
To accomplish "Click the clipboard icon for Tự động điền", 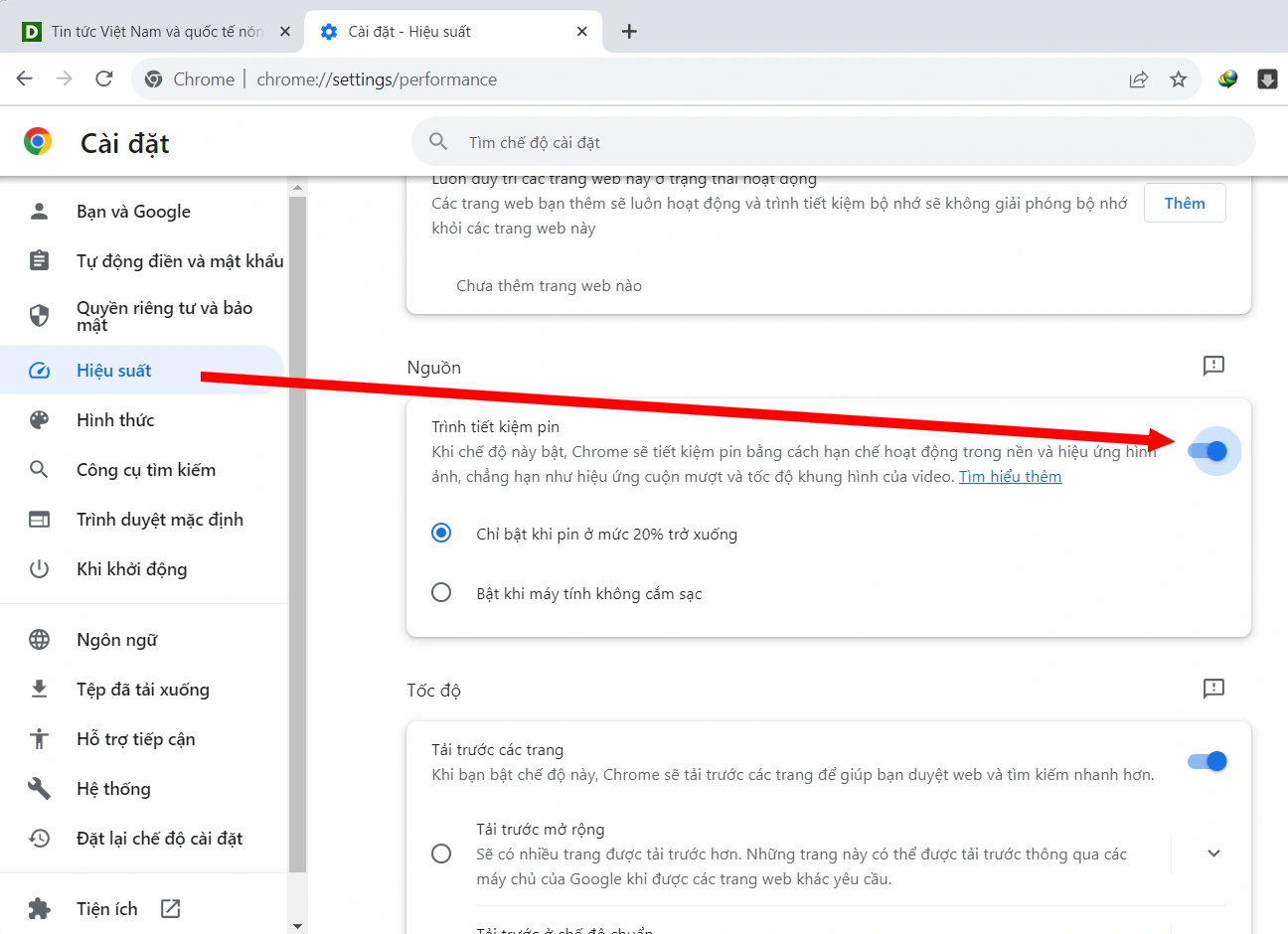I will click(x=39, y=260).
